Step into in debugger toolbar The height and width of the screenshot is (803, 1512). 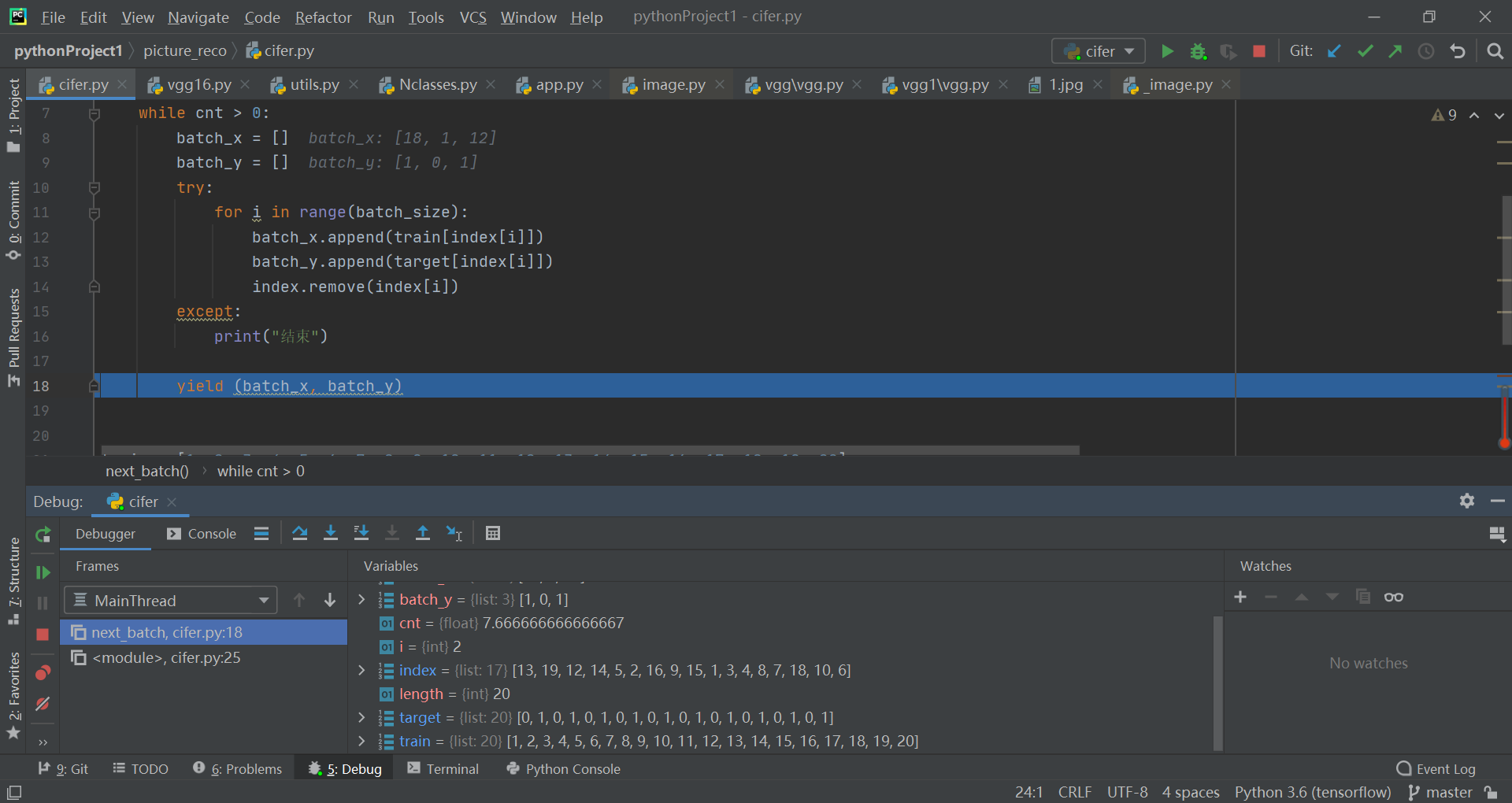[331, 534]
